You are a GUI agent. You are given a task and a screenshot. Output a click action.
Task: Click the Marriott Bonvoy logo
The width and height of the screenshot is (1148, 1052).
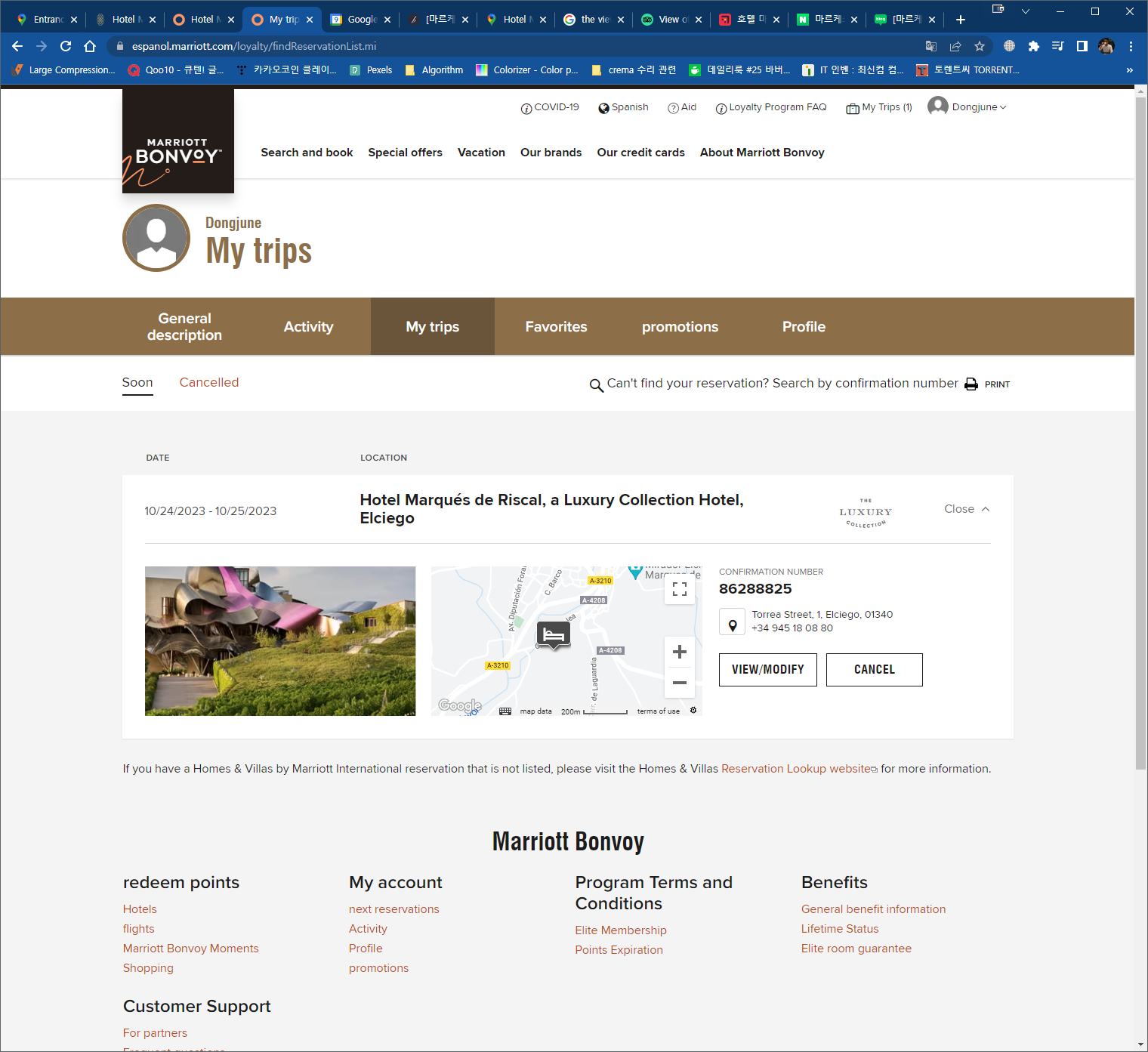[x=178, y=141]
